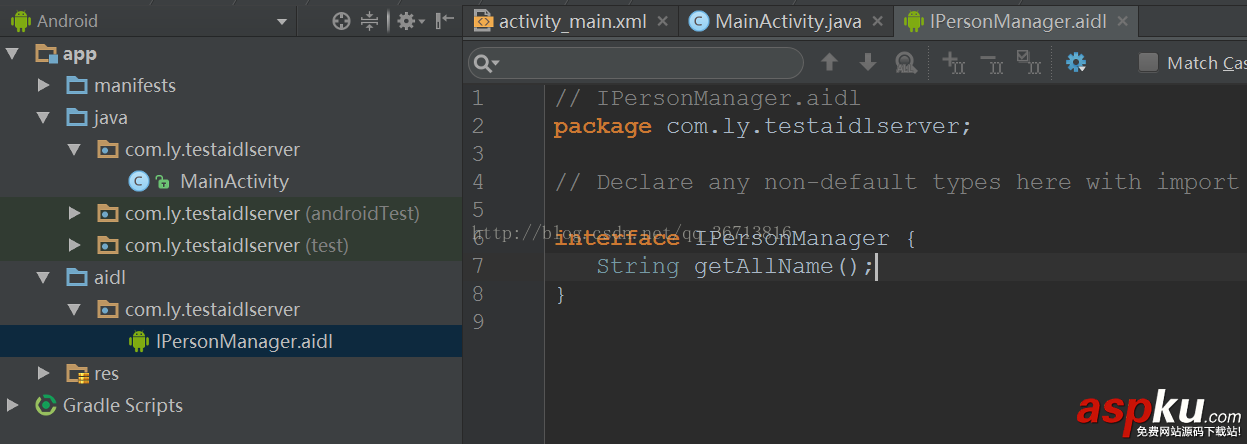Click in the search text field

click(x=645, y=63)
